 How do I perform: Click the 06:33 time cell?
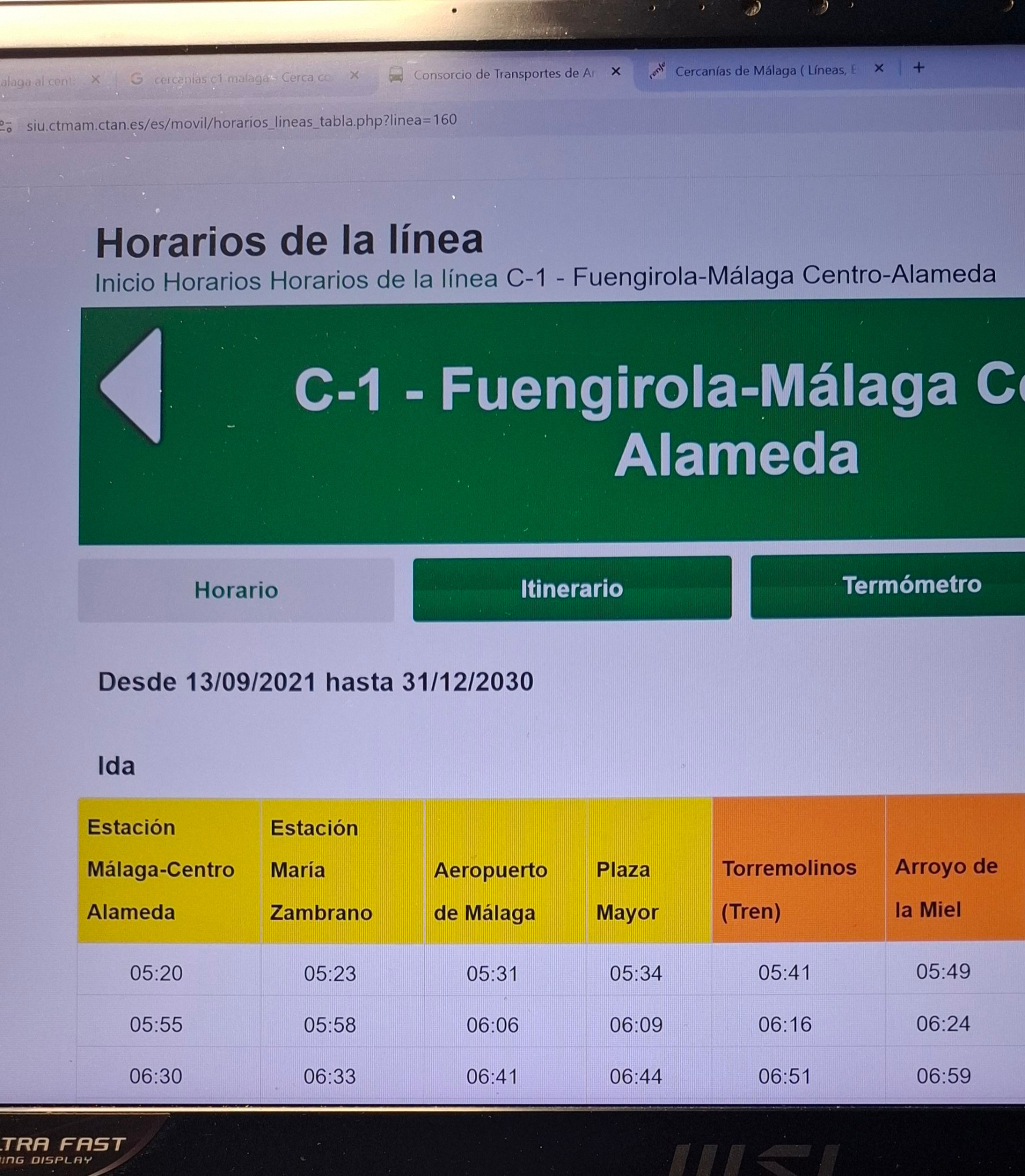[330, 1077]
